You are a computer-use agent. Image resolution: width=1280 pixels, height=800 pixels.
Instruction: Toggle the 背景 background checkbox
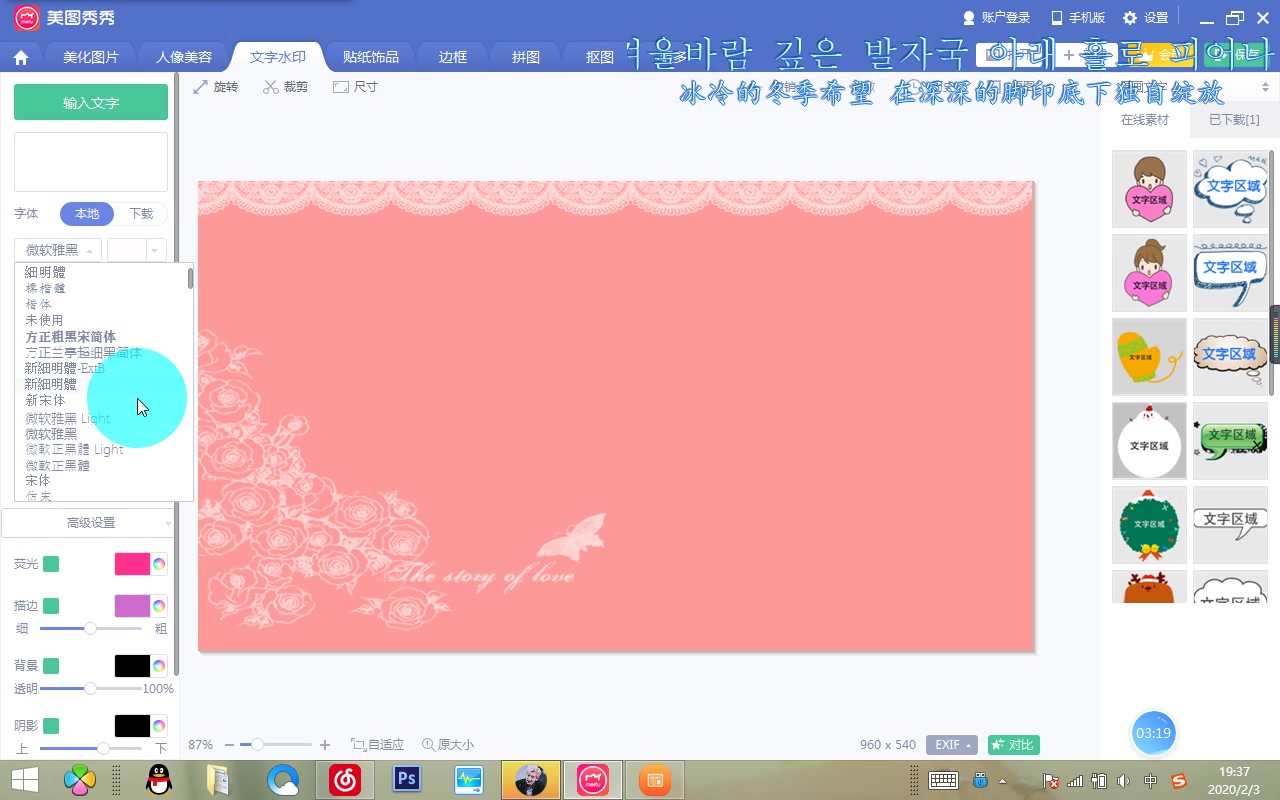pyautogui.click(x=51, y=666)
